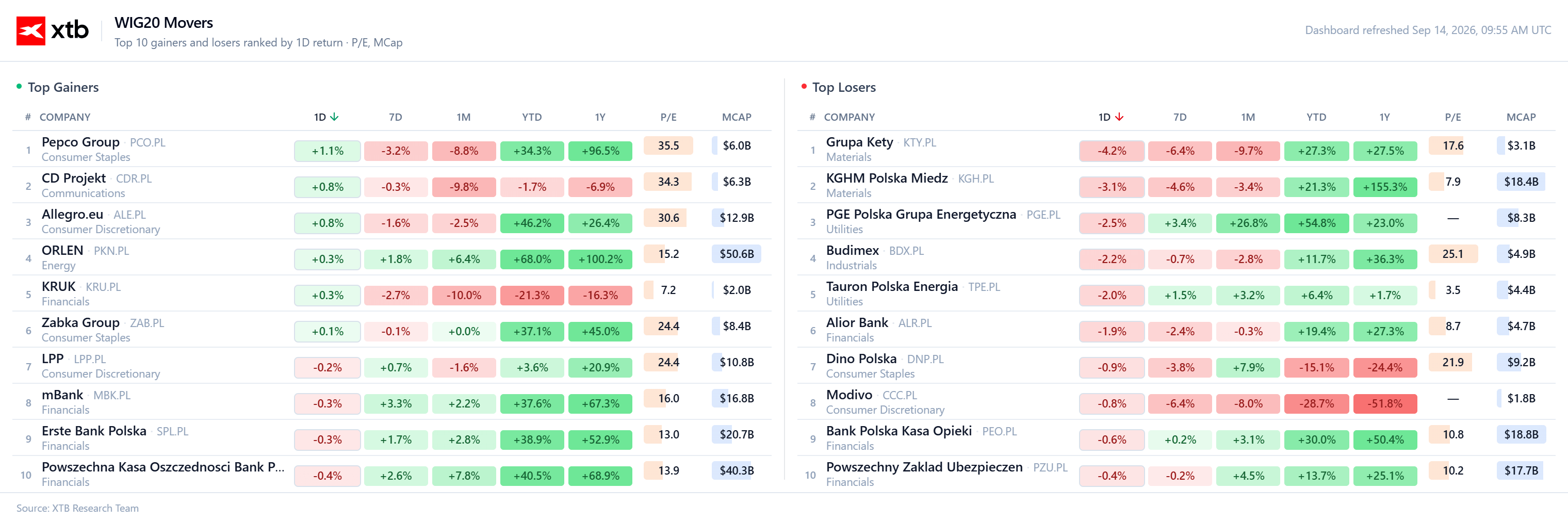
Task: Open the KGHM Polska Miedz company link
Action: pos(886,178)
